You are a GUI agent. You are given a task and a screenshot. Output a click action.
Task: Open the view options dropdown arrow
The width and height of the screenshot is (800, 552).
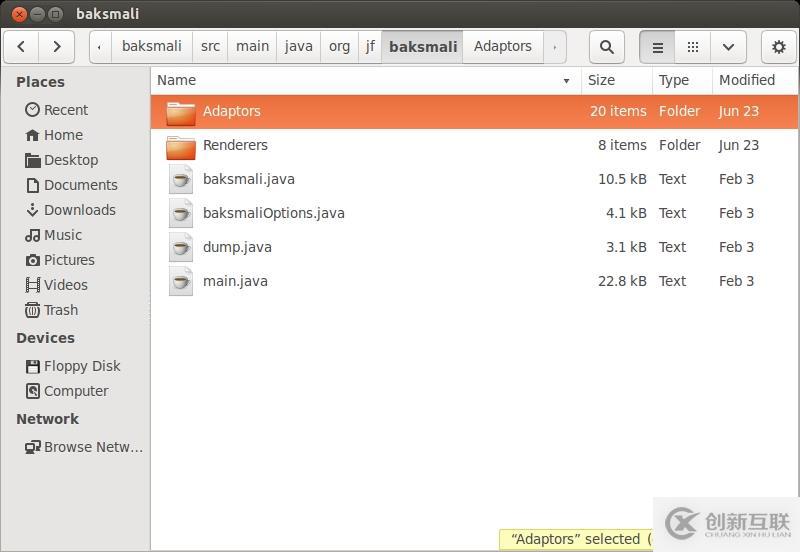tap(728, 47)
